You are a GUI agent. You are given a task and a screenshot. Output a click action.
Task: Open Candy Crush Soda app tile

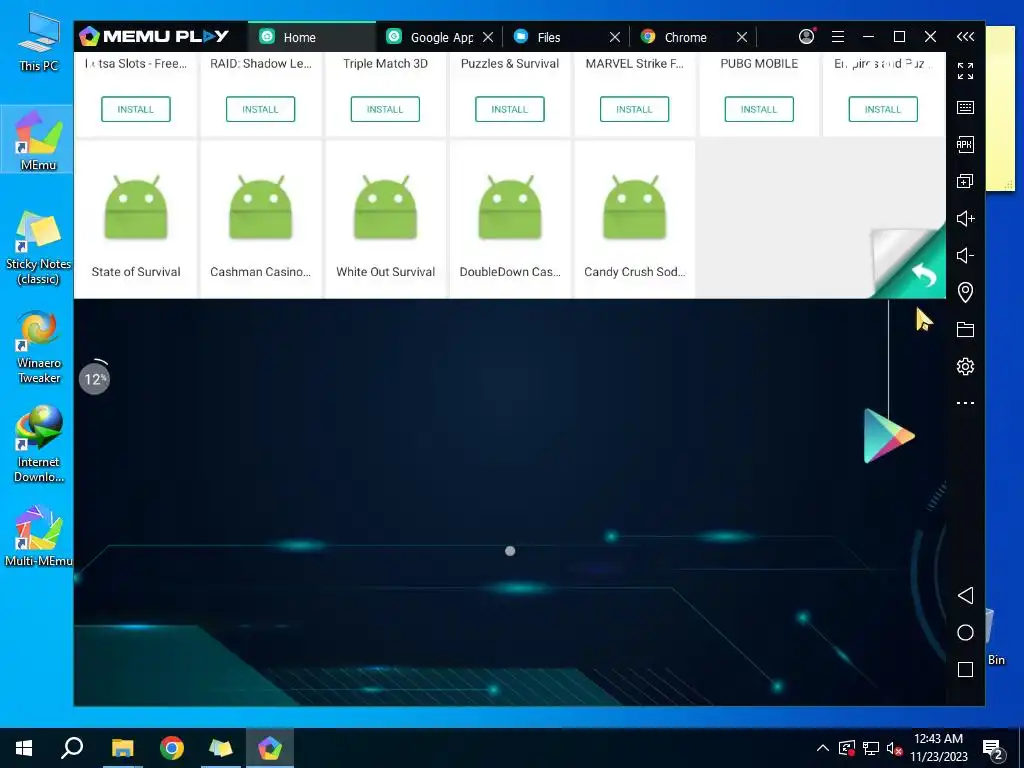pyautogui.click(x=634, y=220)
